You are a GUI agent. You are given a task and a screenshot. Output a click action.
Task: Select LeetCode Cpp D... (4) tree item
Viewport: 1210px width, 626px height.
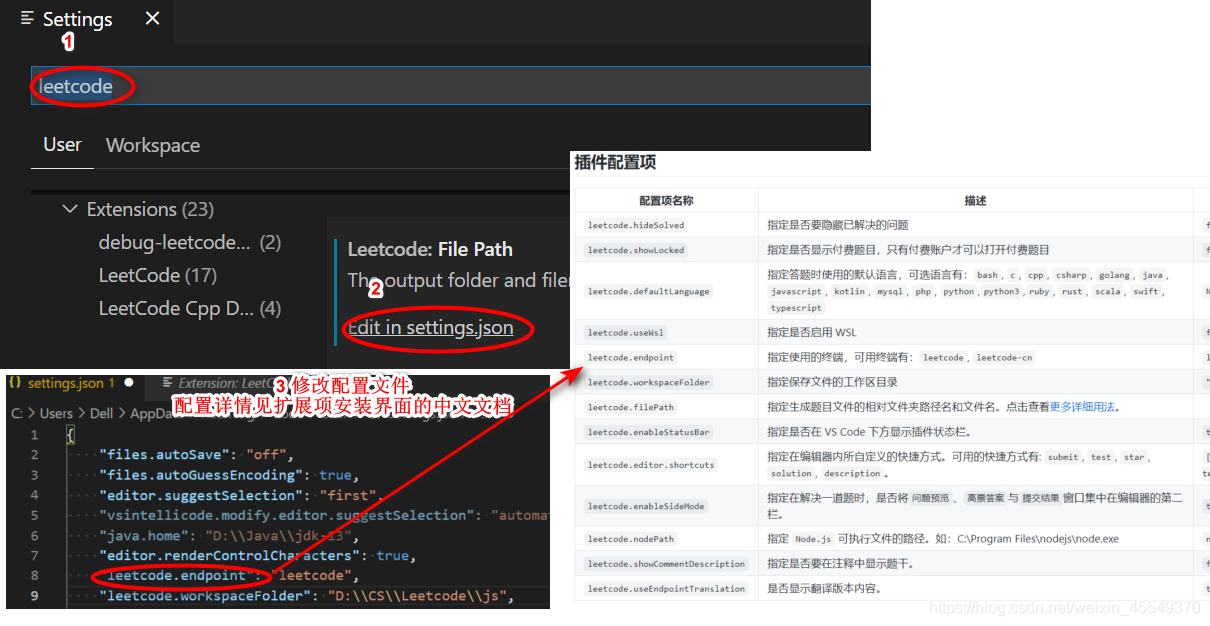(189, 308)
